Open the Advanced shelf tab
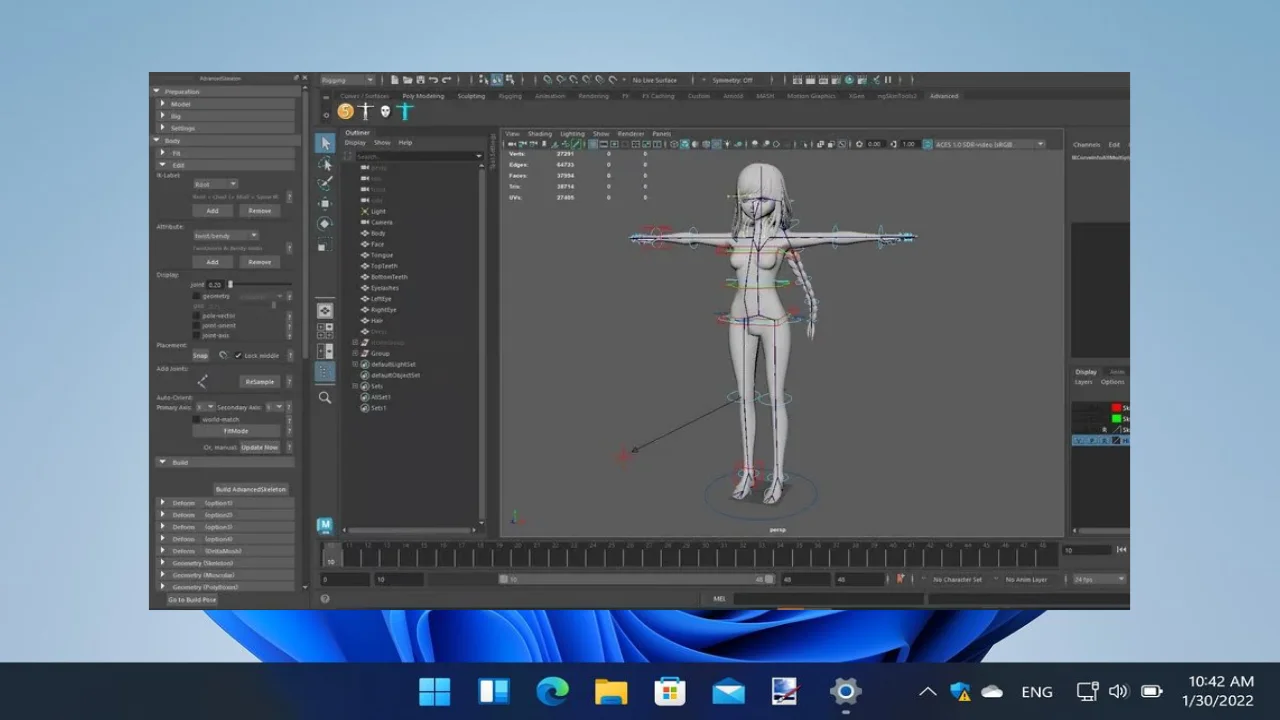Screen dimensions: 1280x720 943,96
